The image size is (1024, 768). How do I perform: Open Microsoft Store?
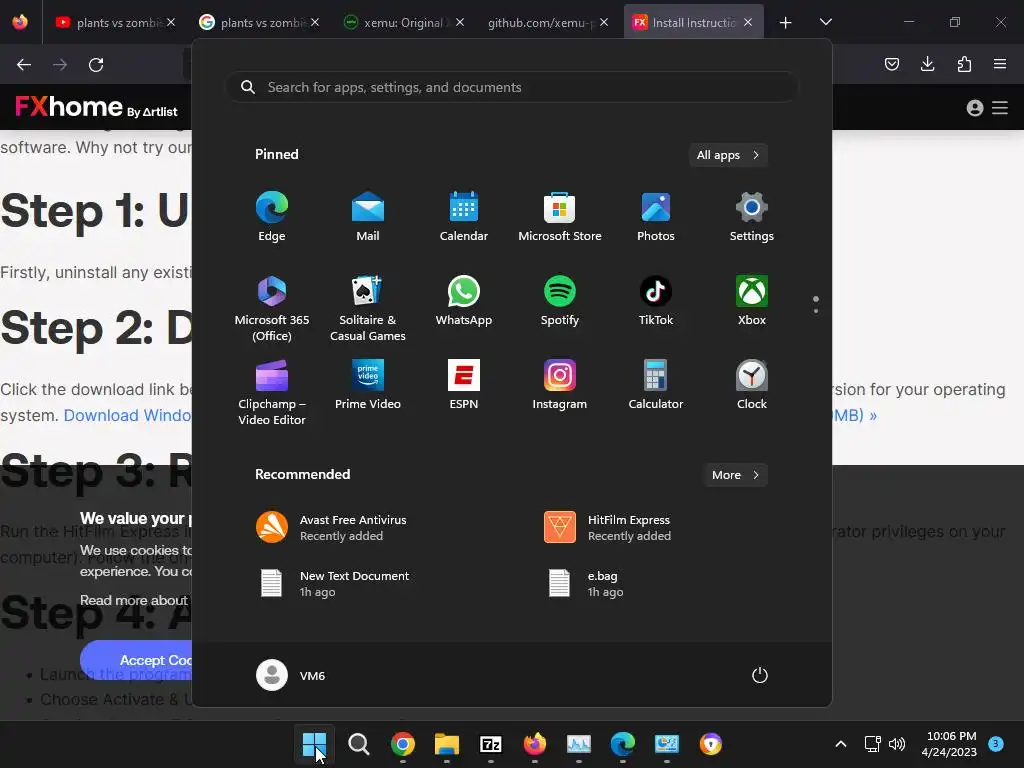(x=560, y=217)
